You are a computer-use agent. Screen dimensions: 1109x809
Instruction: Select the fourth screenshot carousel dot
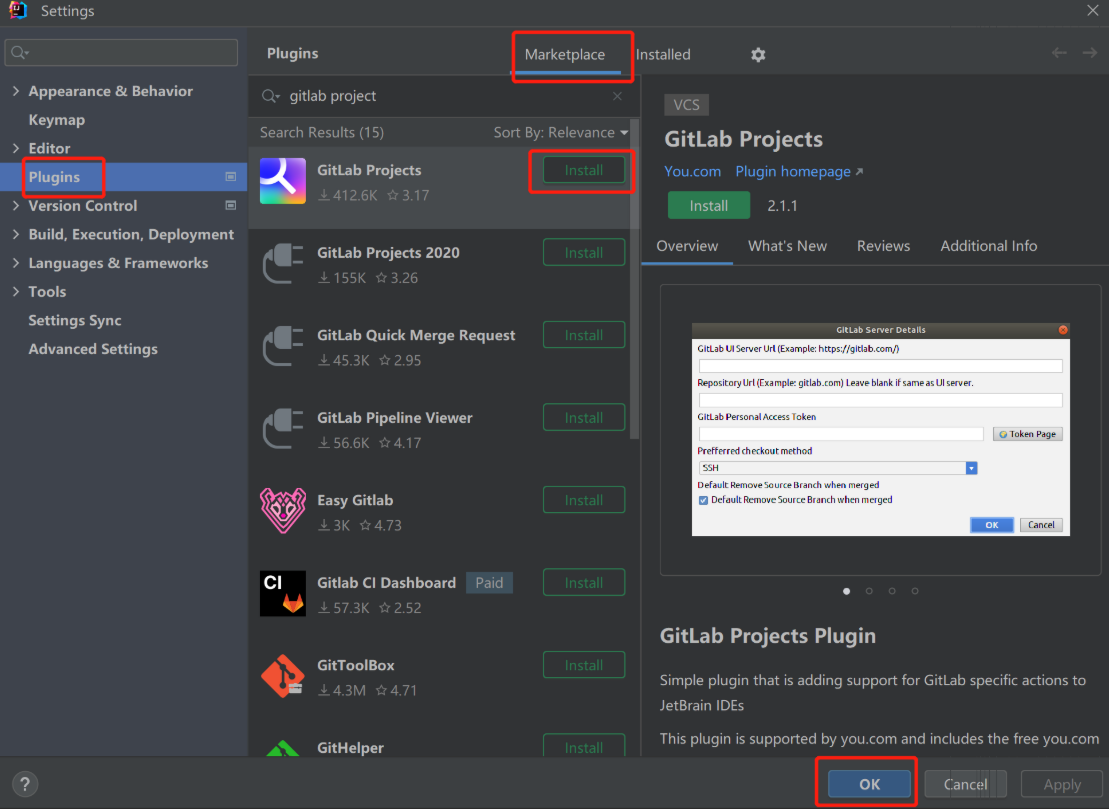pyautogui.click(x=915, y=591)
